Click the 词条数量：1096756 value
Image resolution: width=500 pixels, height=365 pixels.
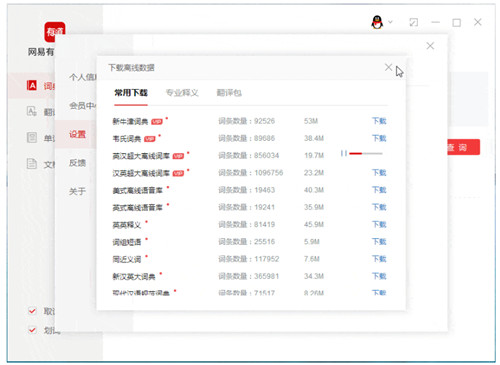point(250,172)
